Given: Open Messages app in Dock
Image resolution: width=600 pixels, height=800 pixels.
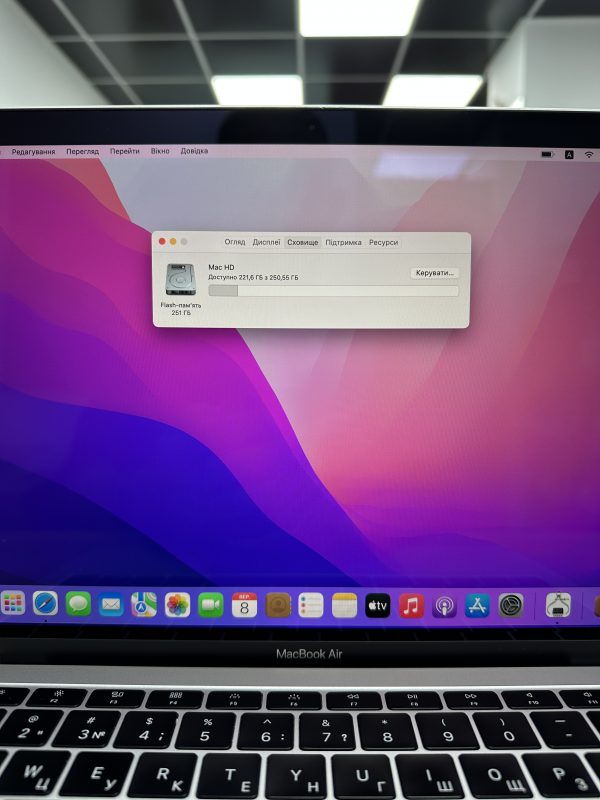Looking at the screenshot, I should pyautogui.click(x=79, y=604).
